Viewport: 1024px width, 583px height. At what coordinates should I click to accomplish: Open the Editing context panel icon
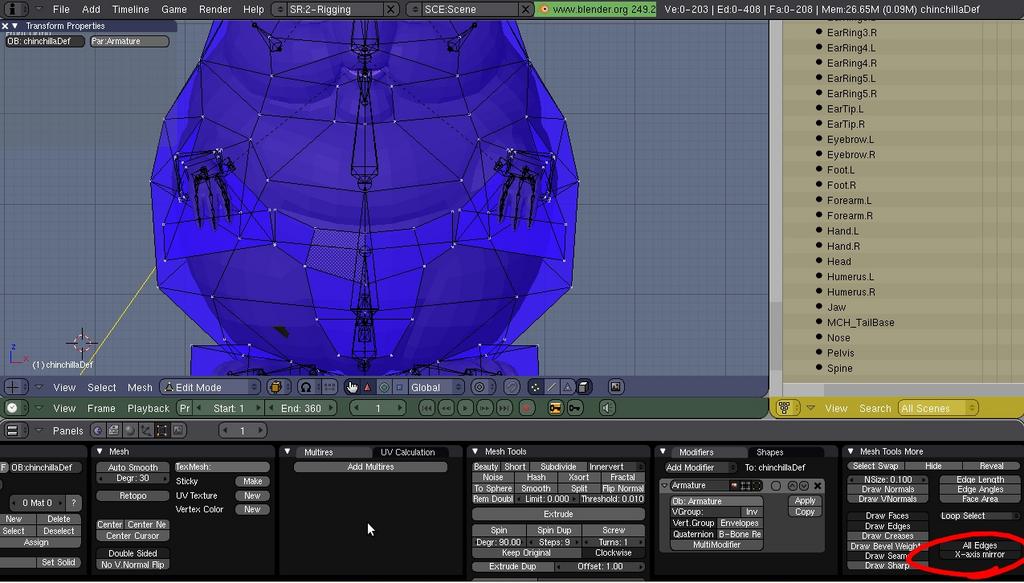161,430
